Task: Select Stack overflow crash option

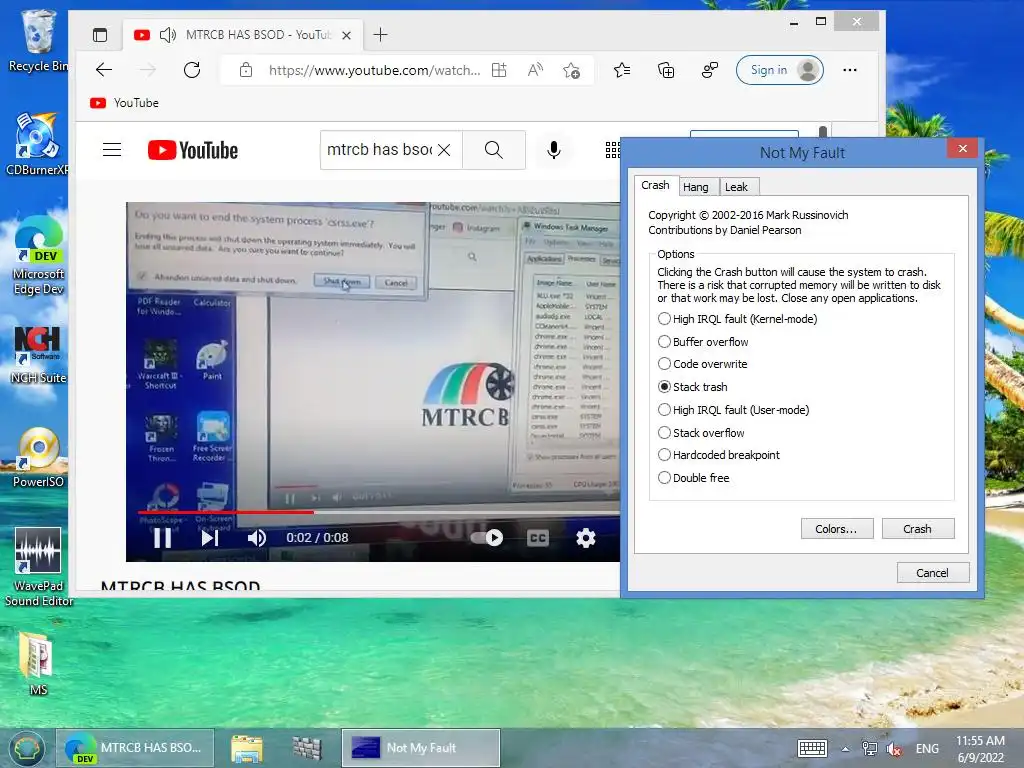Action: click(701, 432)
